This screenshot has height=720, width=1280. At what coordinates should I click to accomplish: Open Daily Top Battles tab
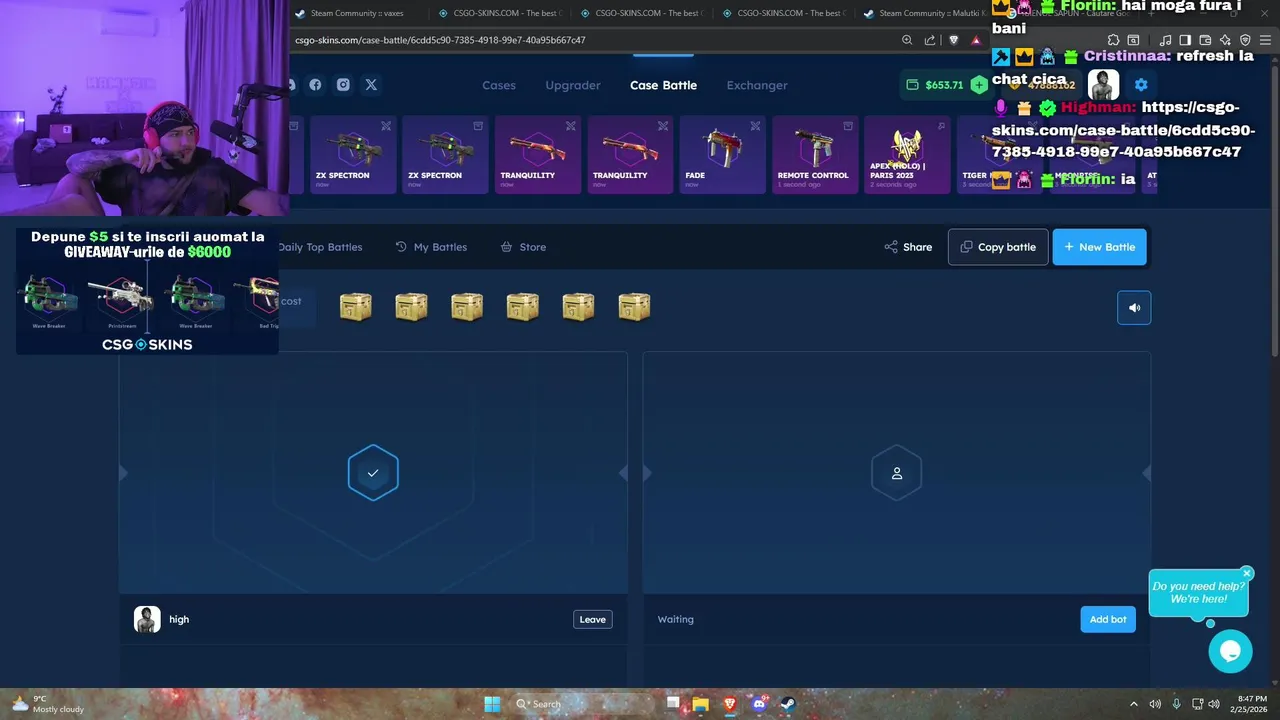point(320,247)
